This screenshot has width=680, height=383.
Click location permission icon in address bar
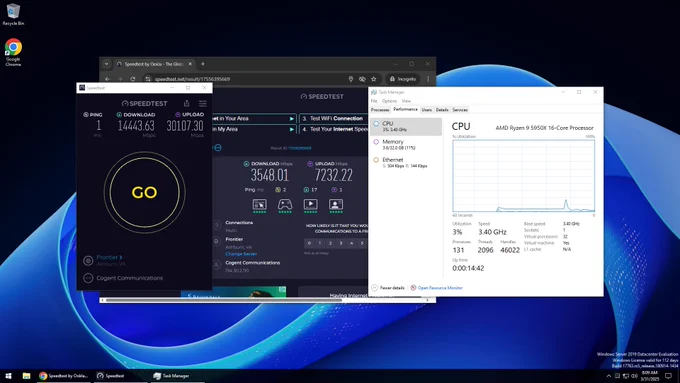(x=351, y=79)
